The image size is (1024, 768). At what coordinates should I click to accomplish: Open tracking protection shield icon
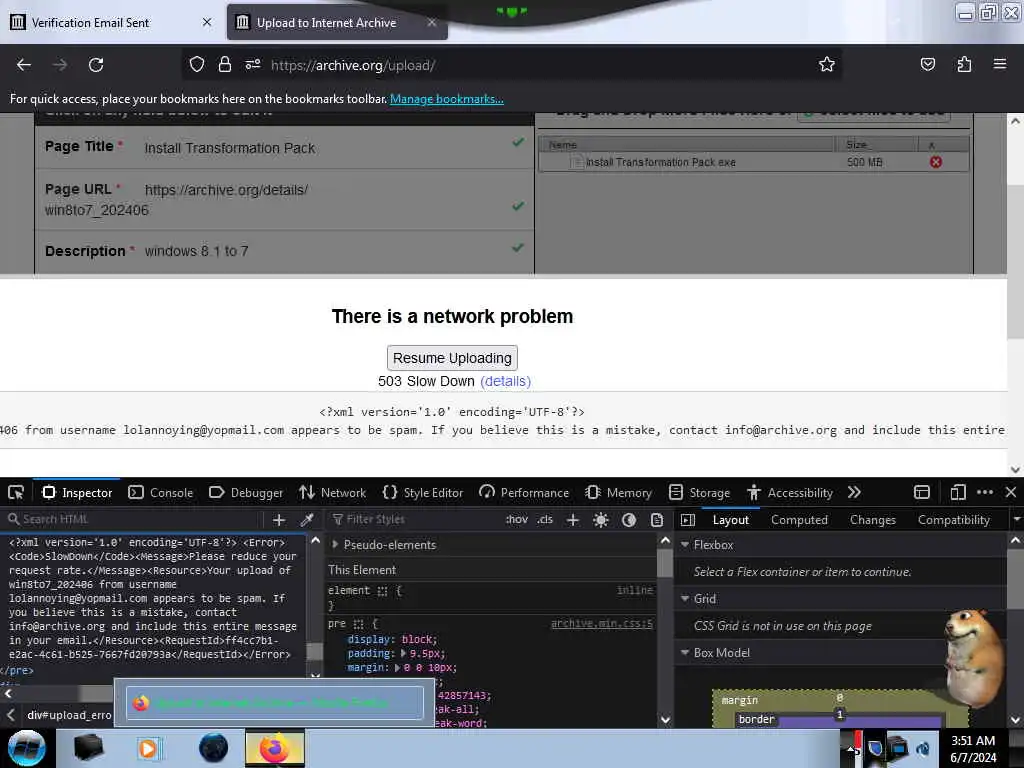(197, 64)
